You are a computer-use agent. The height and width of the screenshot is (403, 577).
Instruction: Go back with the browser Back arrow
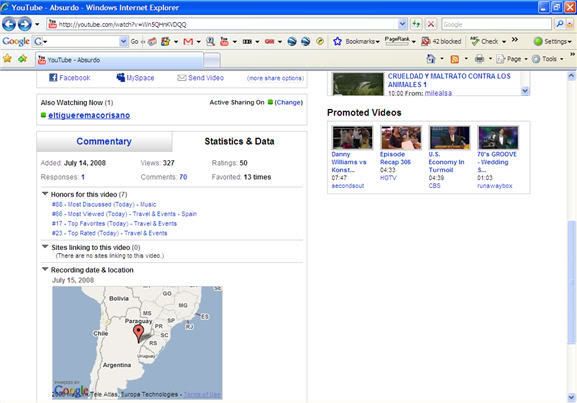tap(9, 24)
